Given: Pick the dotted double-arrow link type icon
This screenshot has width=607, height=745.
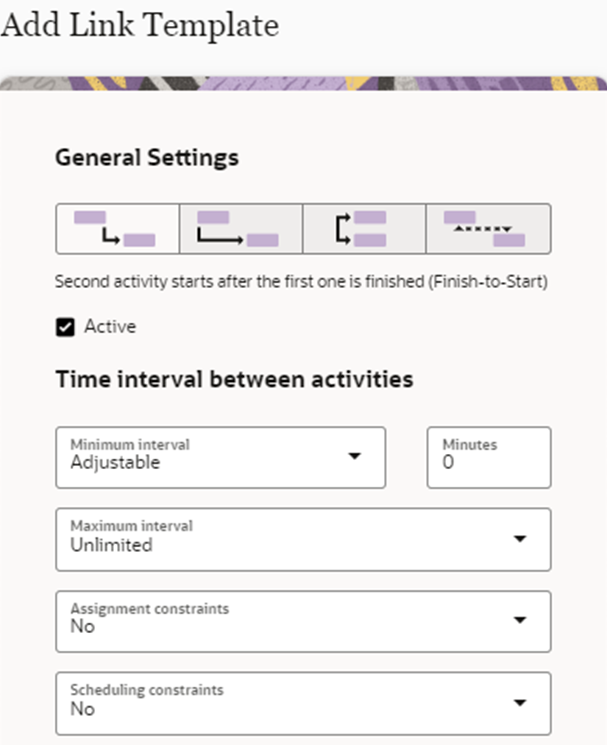Looking at the screenshot, I should 489,229.
